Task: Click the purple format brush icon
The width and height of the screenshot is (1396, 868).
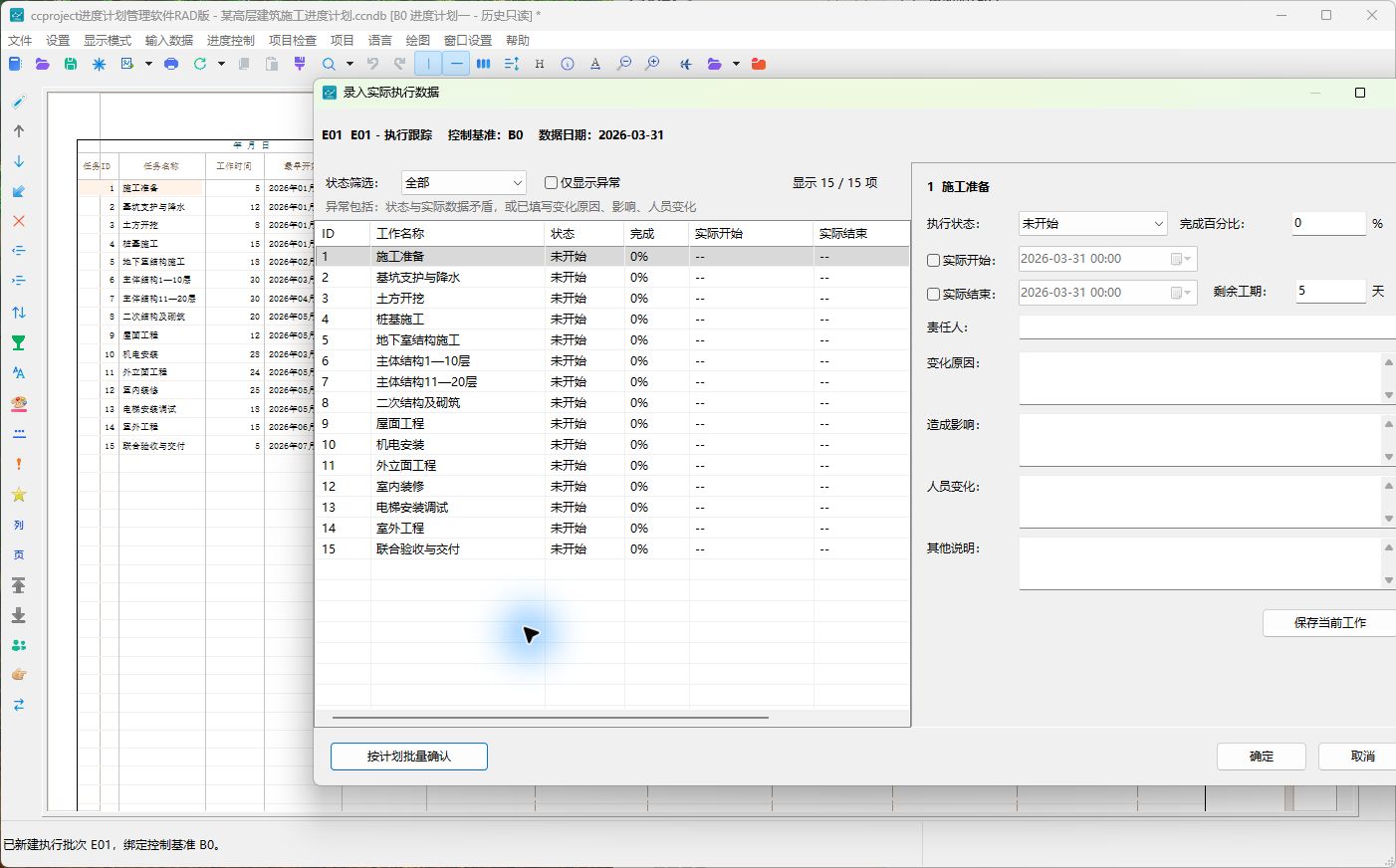Action: tap(300, 64)
